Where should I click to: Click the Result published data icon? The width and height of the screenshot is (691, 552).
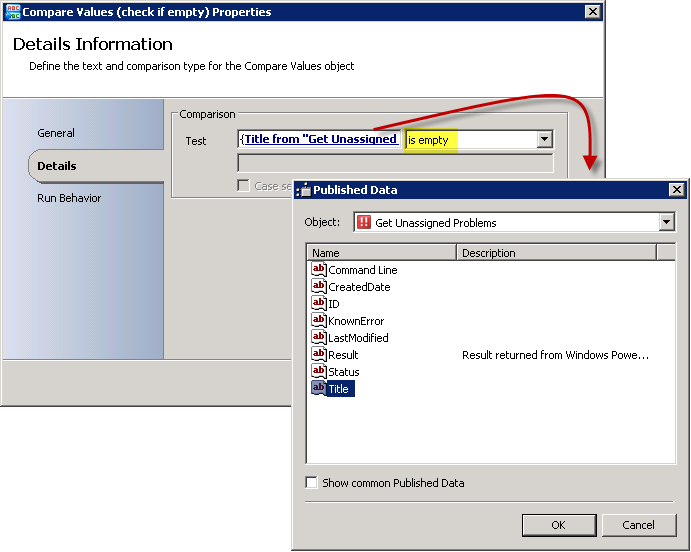pyautogui.click(x=319, y=355)
